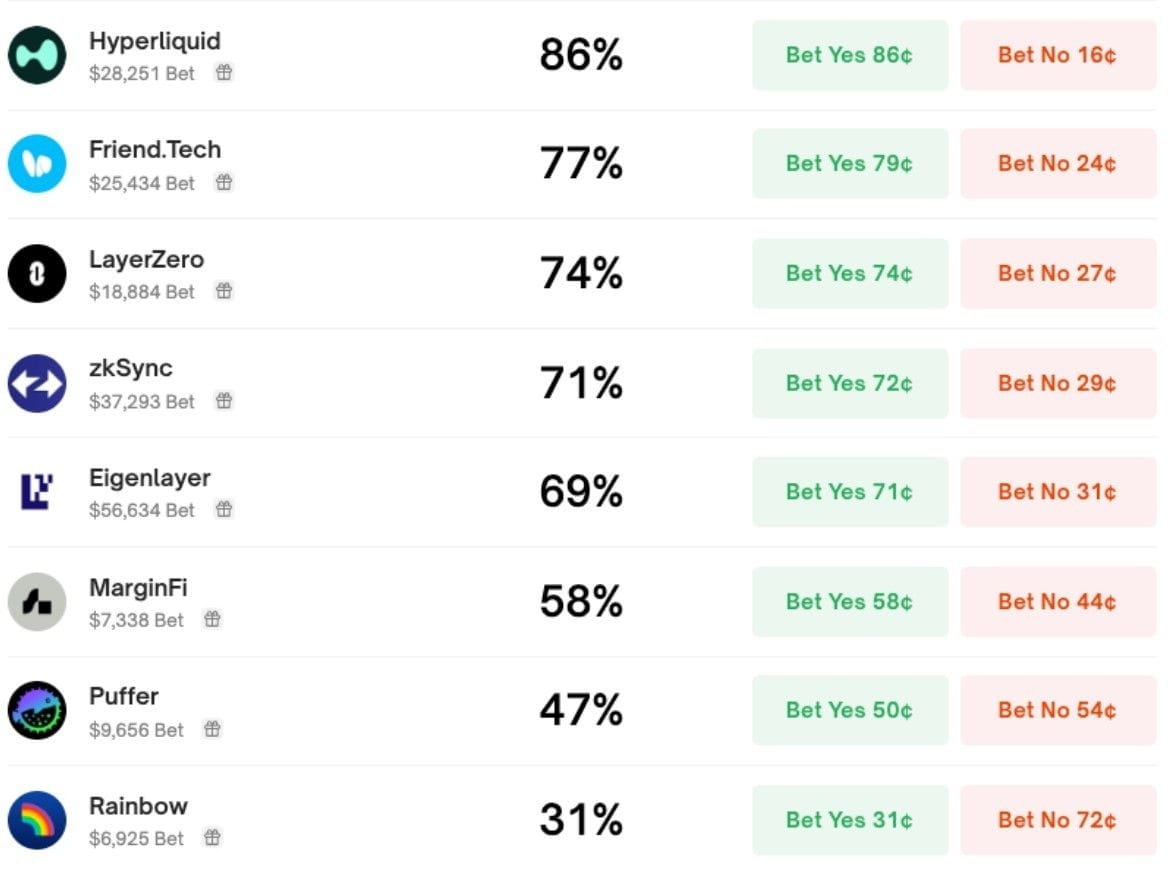
Task: Click gift icon next to Hyperliquid bet amount
Action: [224, 73]
